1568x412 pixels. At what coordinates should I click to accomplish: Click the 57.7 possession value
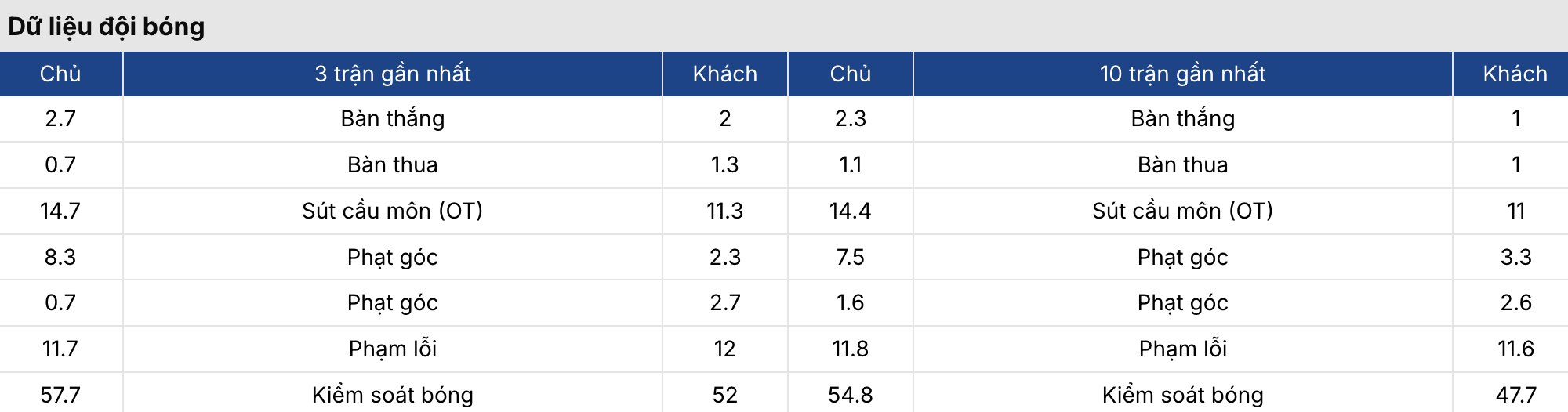60,395
